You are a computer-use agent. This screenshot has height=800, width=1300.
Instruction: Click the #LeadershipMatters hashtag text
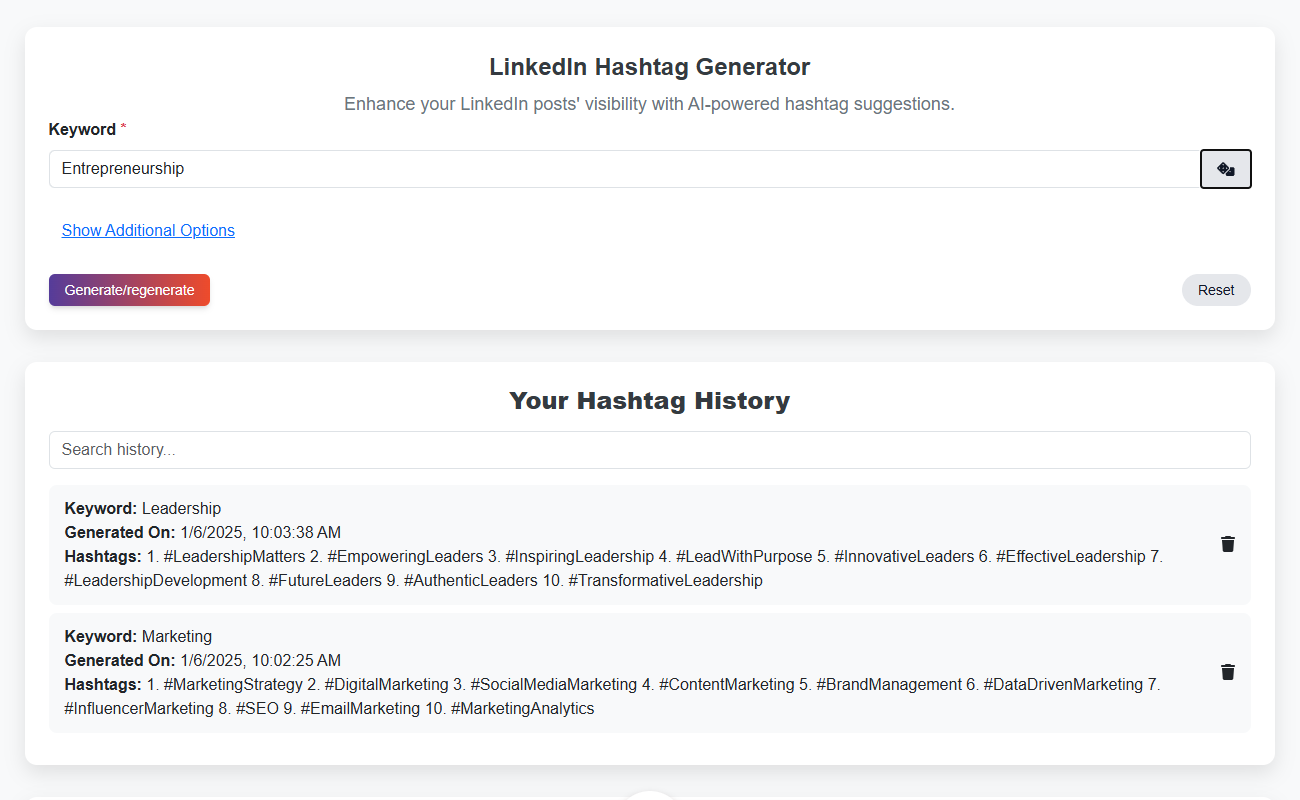pyautogui.click(x=233, y=556)
